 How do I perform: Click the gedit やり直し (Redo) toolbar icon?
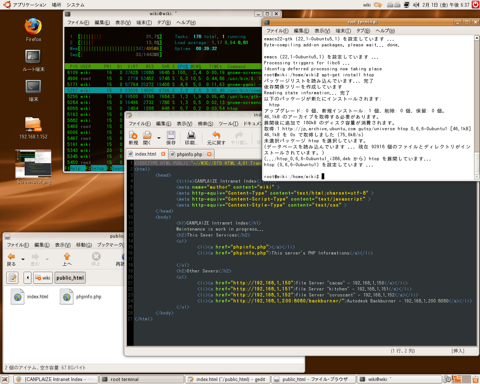point(239,138)
